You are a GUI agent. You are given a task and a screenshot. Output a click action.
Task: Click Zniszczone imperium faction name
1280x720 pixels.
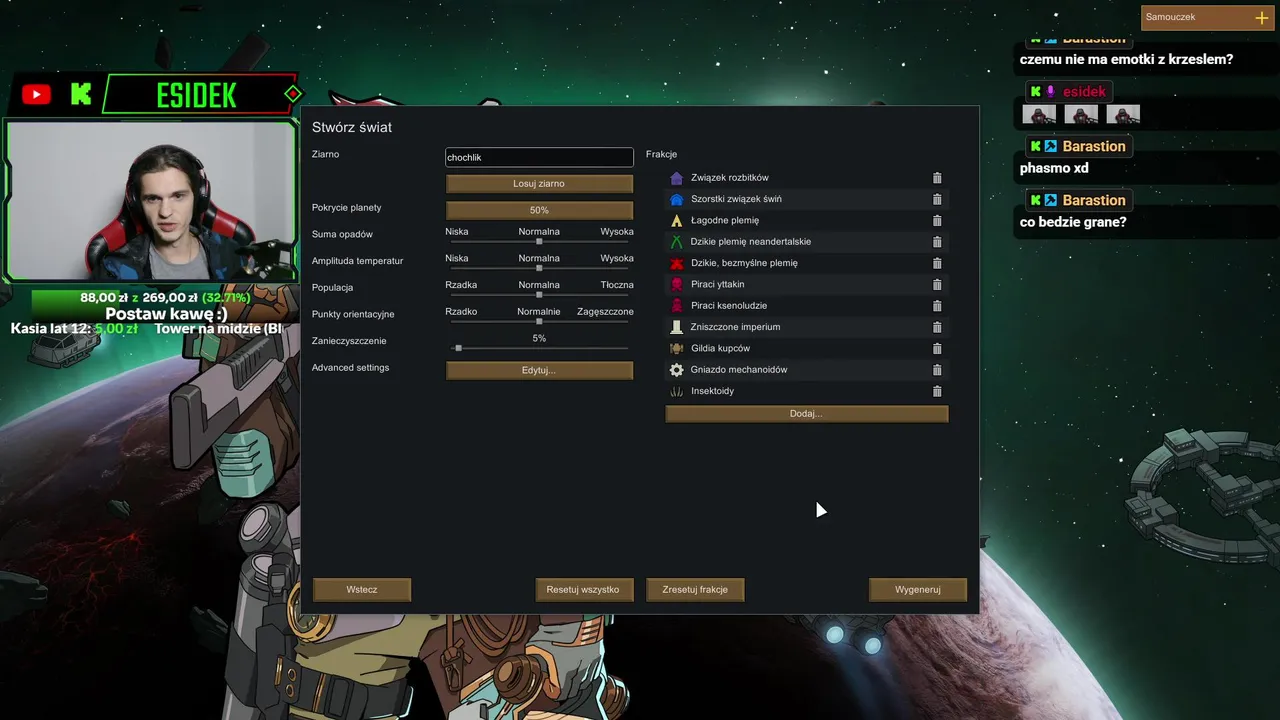click(x=735, y=327)
